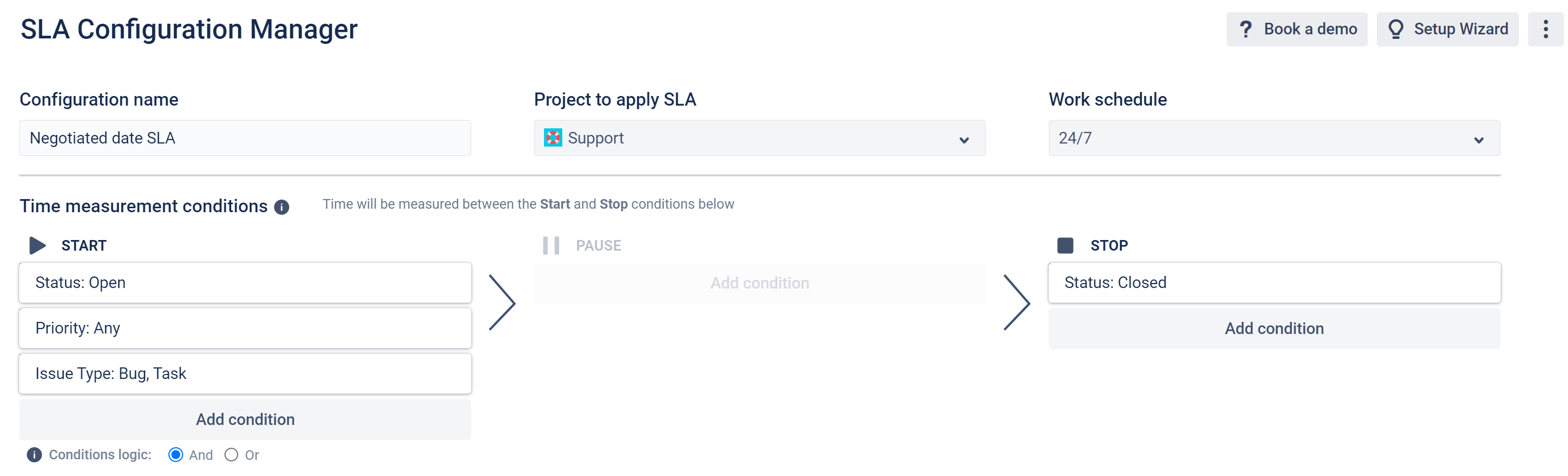Select the And conditions logic option
The height and width of the screenshot is (476, 1568).
click(x=176, y=455)
